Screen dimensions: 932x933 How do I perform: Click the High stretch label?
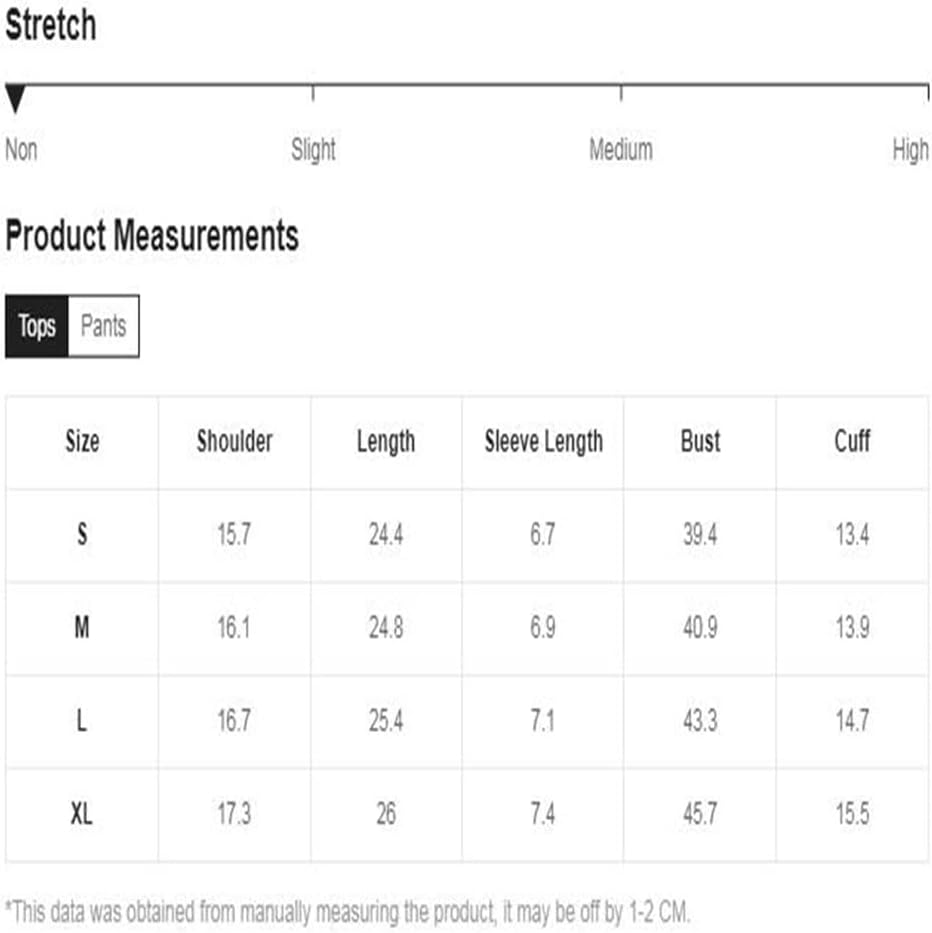click(x=910, y=149)
